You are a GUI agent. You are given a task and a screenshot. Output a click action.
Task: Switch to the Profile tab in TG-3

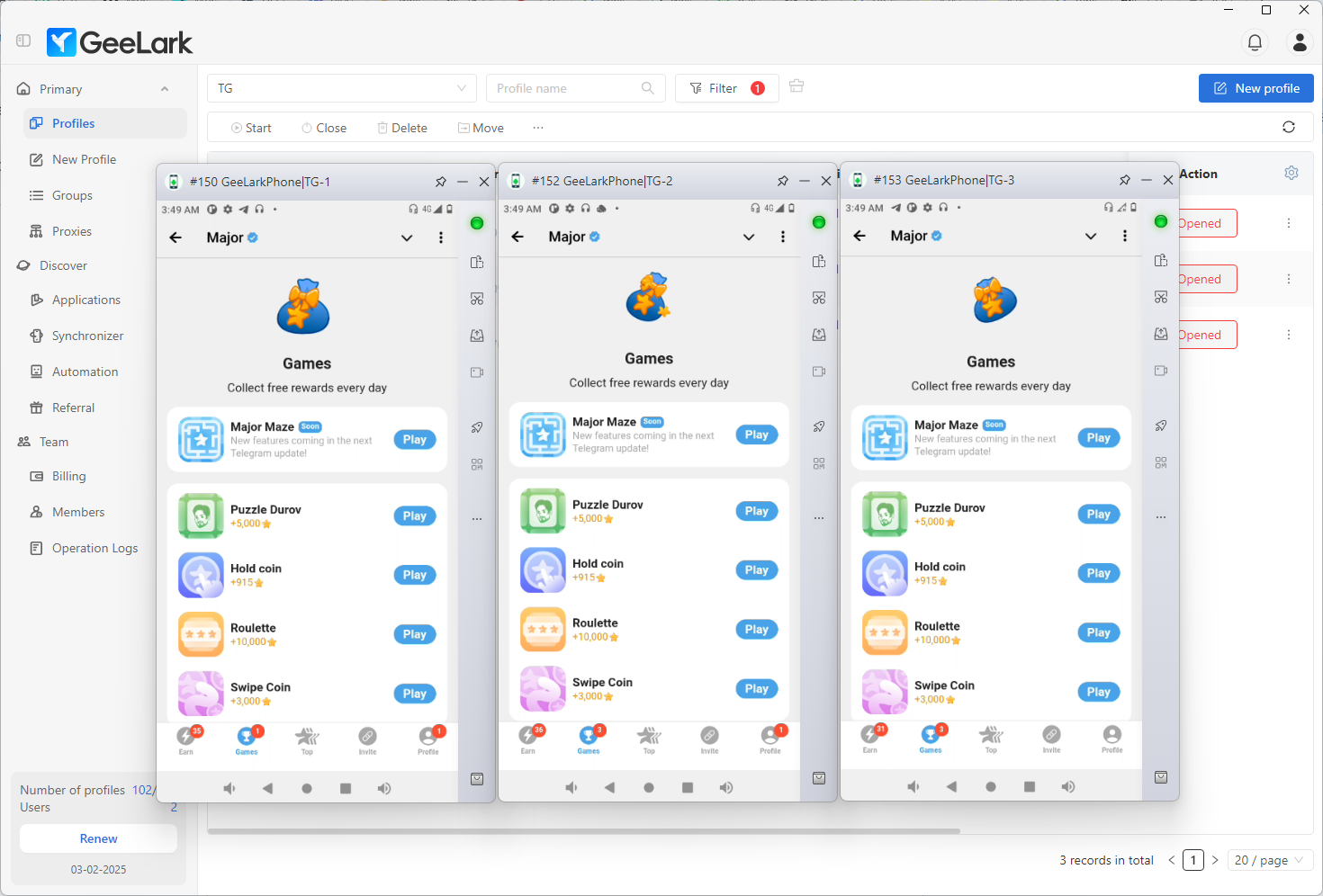(1112, 739)
